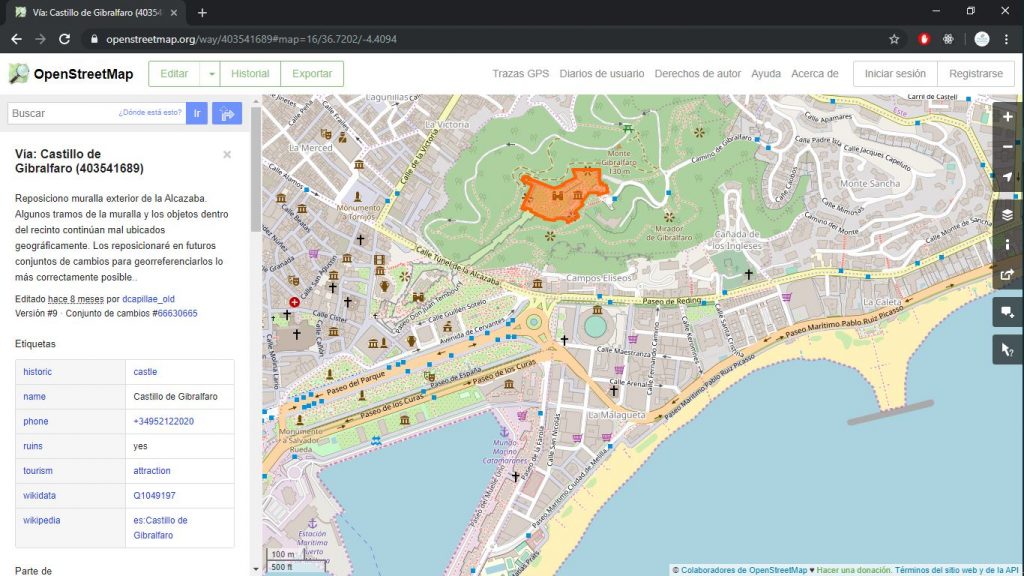Close the Castillo de Gibralfaro sidebar panel
1024x576 pixels.
(x=227, y=154)
